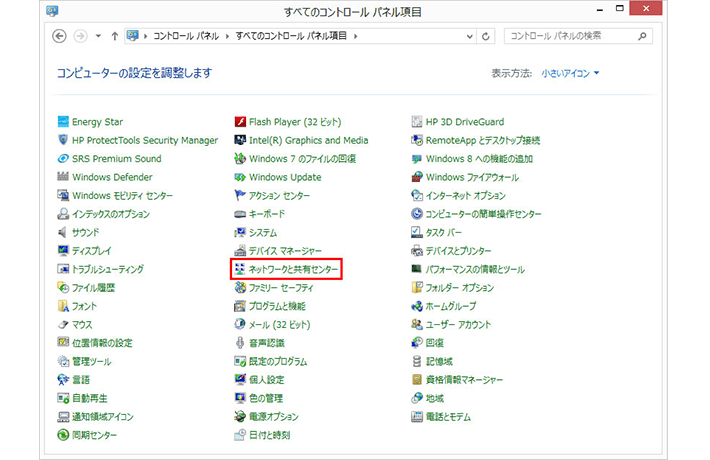Click the Energy Star icon
710x460 pixels.
(63, 122)
